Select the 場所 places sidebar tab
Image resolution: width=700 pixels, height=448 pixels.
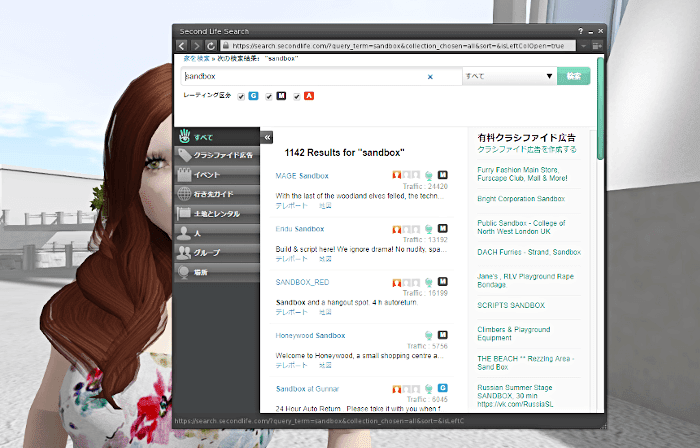tap(217, 272)
